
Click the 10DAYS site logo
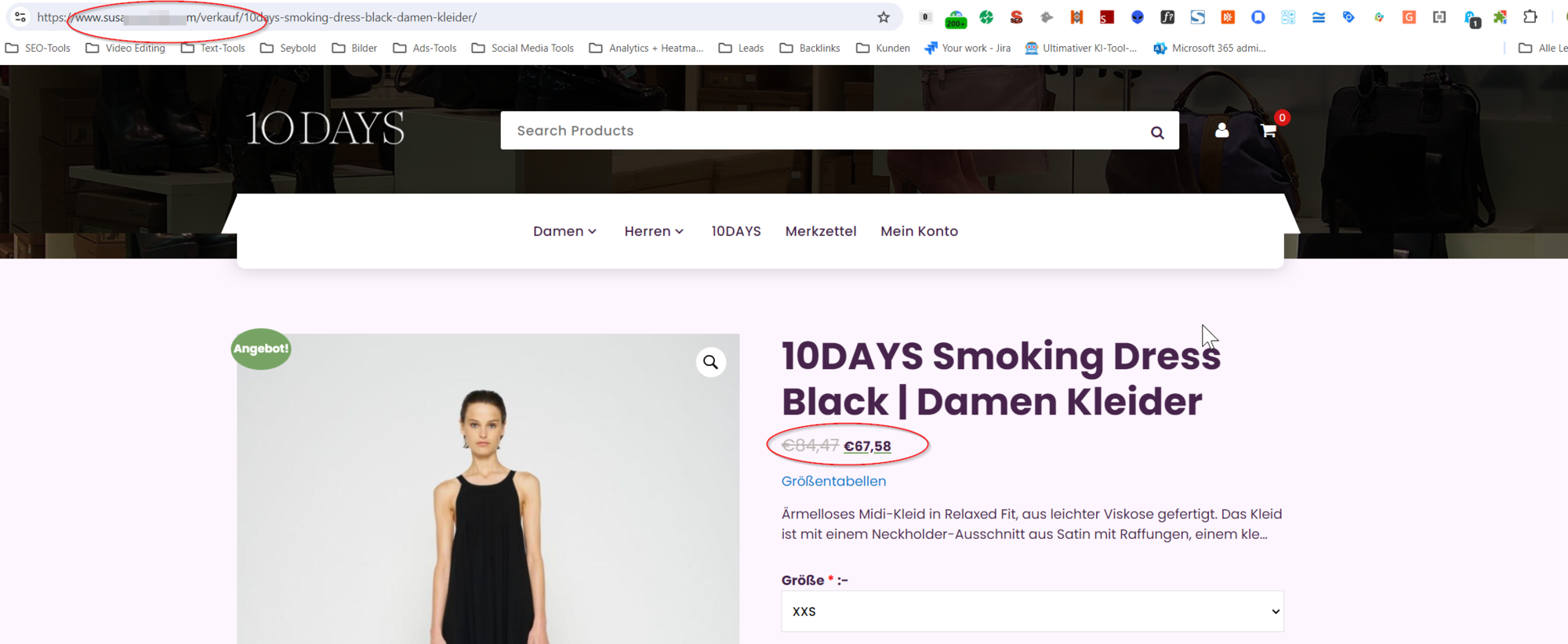325,128
